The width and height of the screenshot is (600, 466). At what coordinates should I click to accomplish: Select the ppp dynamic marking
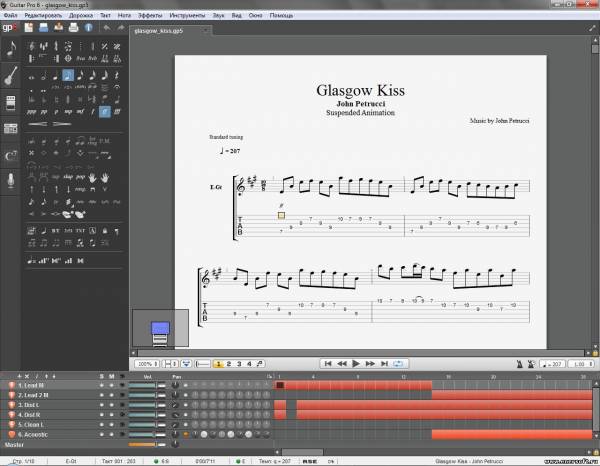(x=31, y=112)
